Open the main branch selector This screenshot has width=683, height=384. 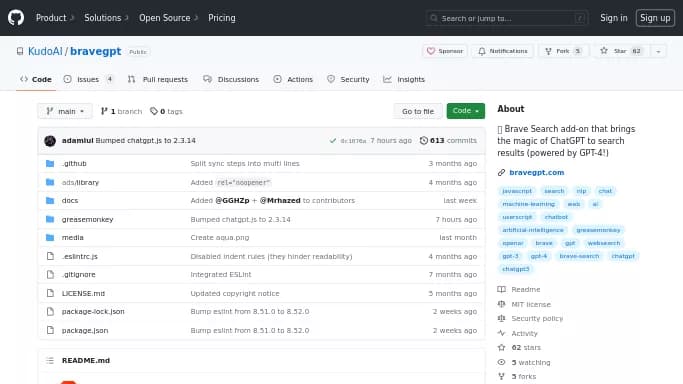[x=65, y=111]
